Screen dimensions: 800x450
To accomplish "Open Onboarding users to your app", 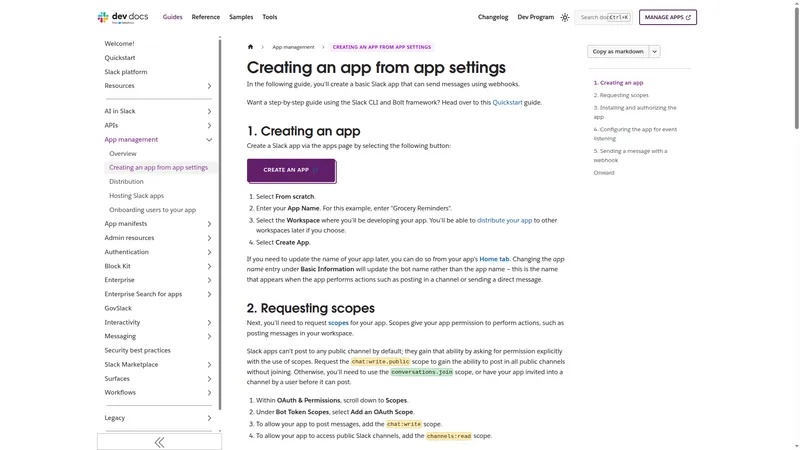I will coord(152,210).
